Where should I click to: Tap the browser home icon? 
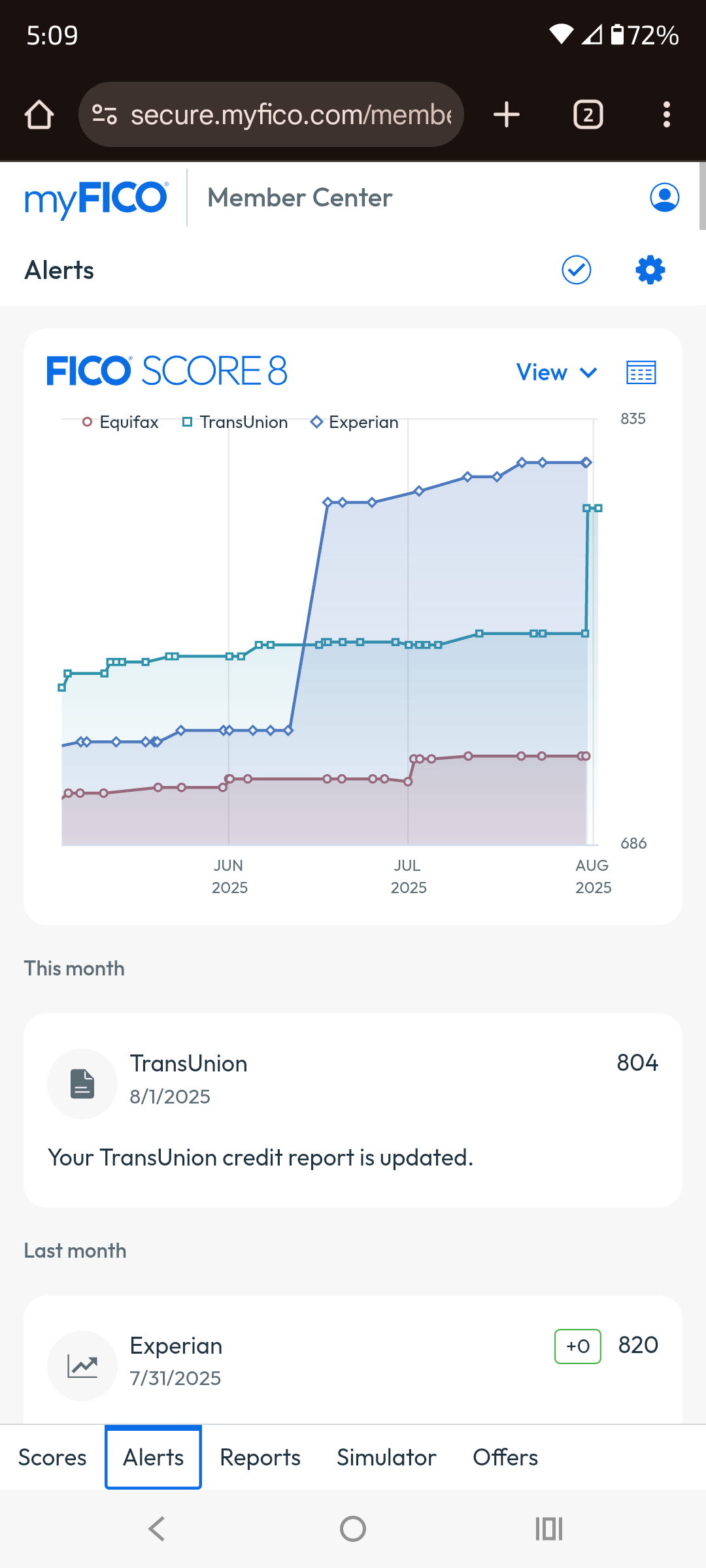[x=39, y=114]
